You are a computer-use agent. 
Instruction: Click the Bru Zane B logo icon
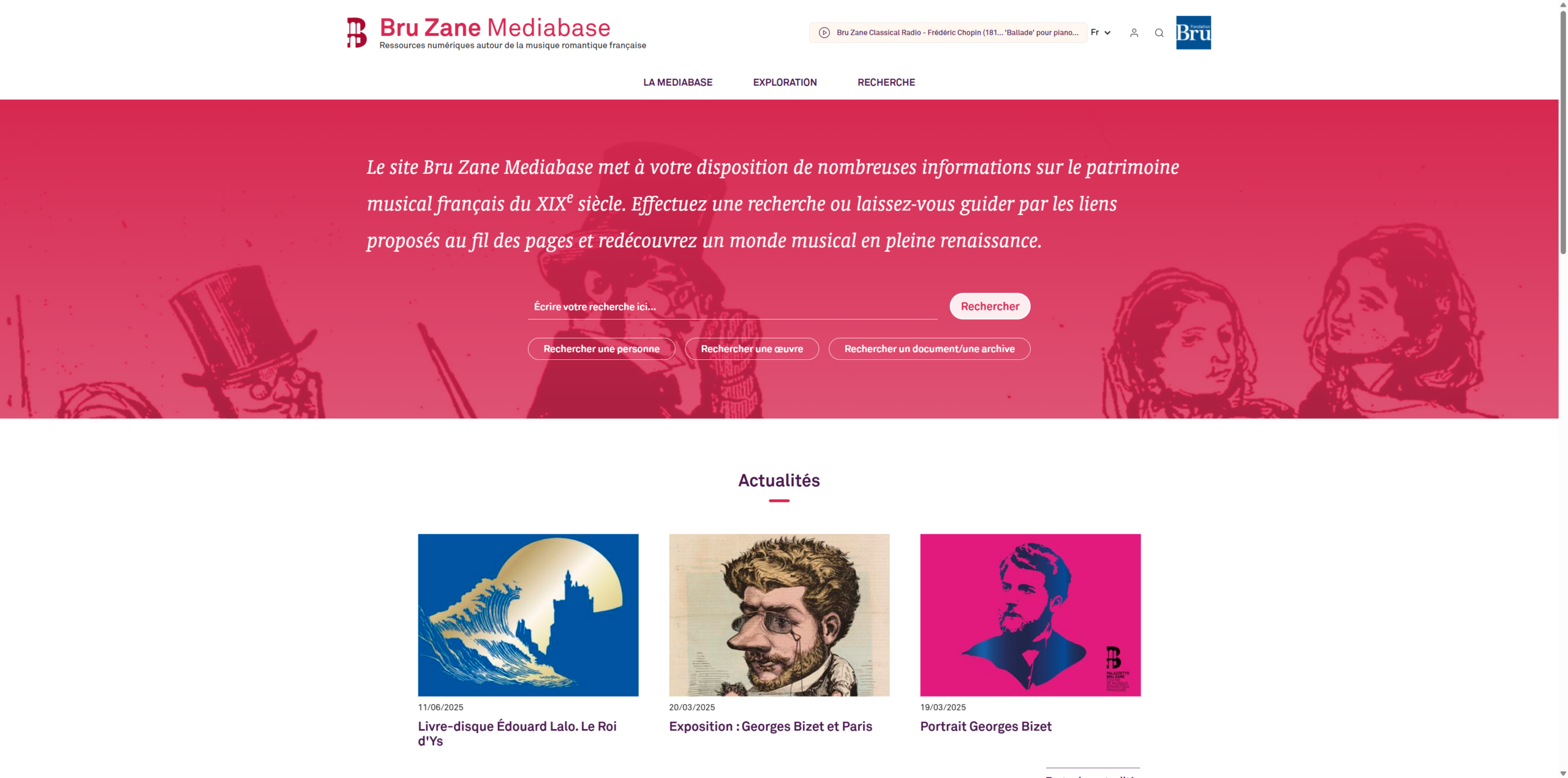click(356, 32)
